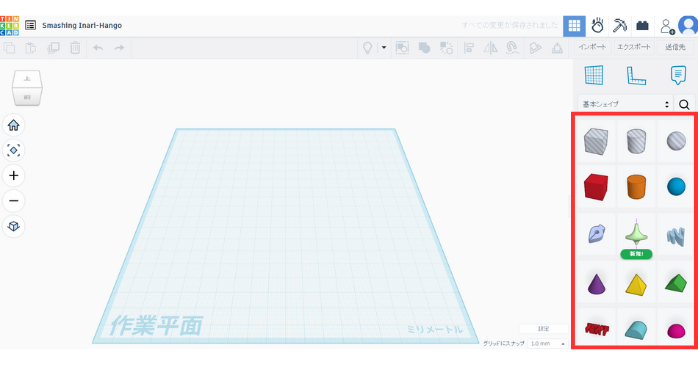Open the design list menu icon
This screenshot has height=365, width=698.
(30, 25)
